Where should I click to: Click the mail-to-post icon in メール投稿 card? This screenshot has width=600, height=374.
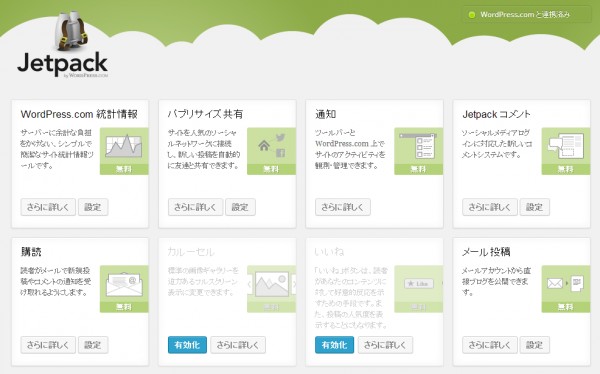(x=566, y=283)
